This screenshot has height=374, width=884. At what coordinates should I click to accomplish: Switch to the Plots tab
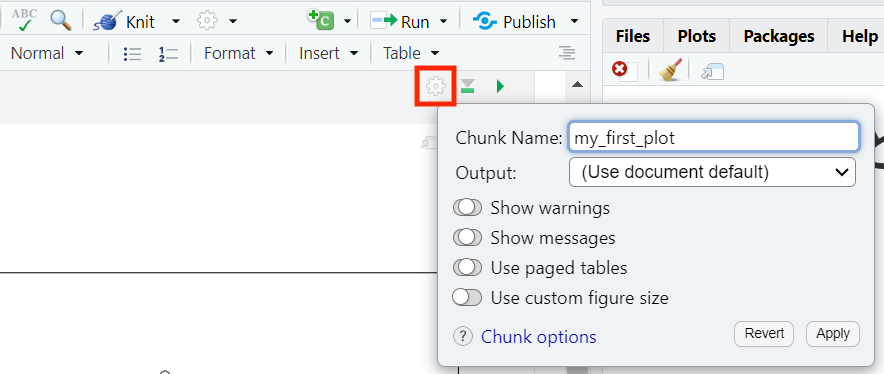(697, 36)
